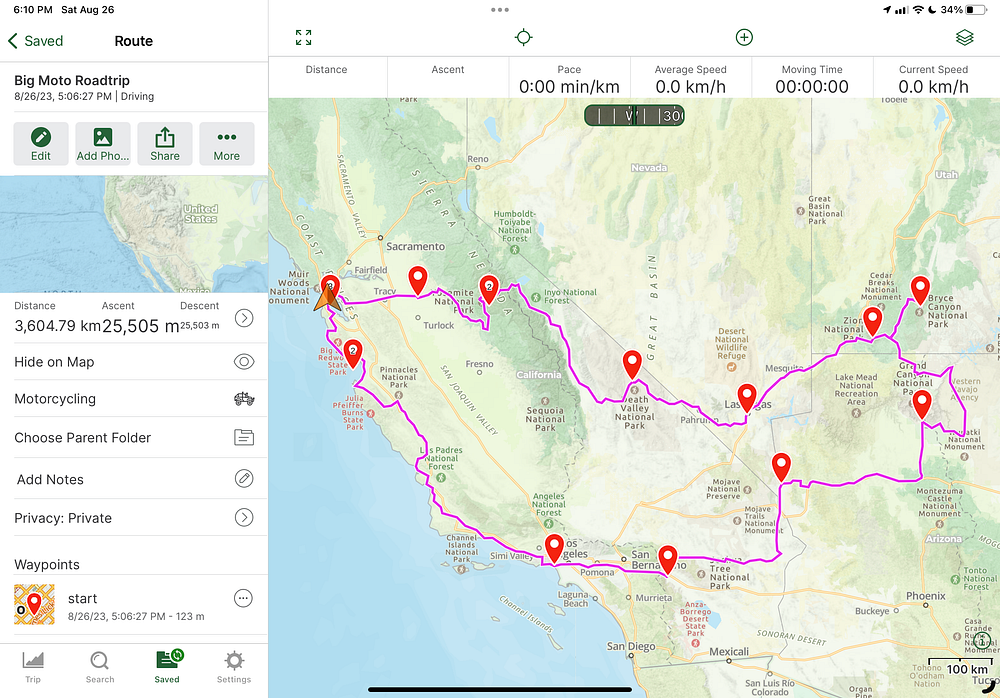The image size is (1000, 698).
Task: Tap the compass heading bar on map
Action: click(x=634, y=115)
